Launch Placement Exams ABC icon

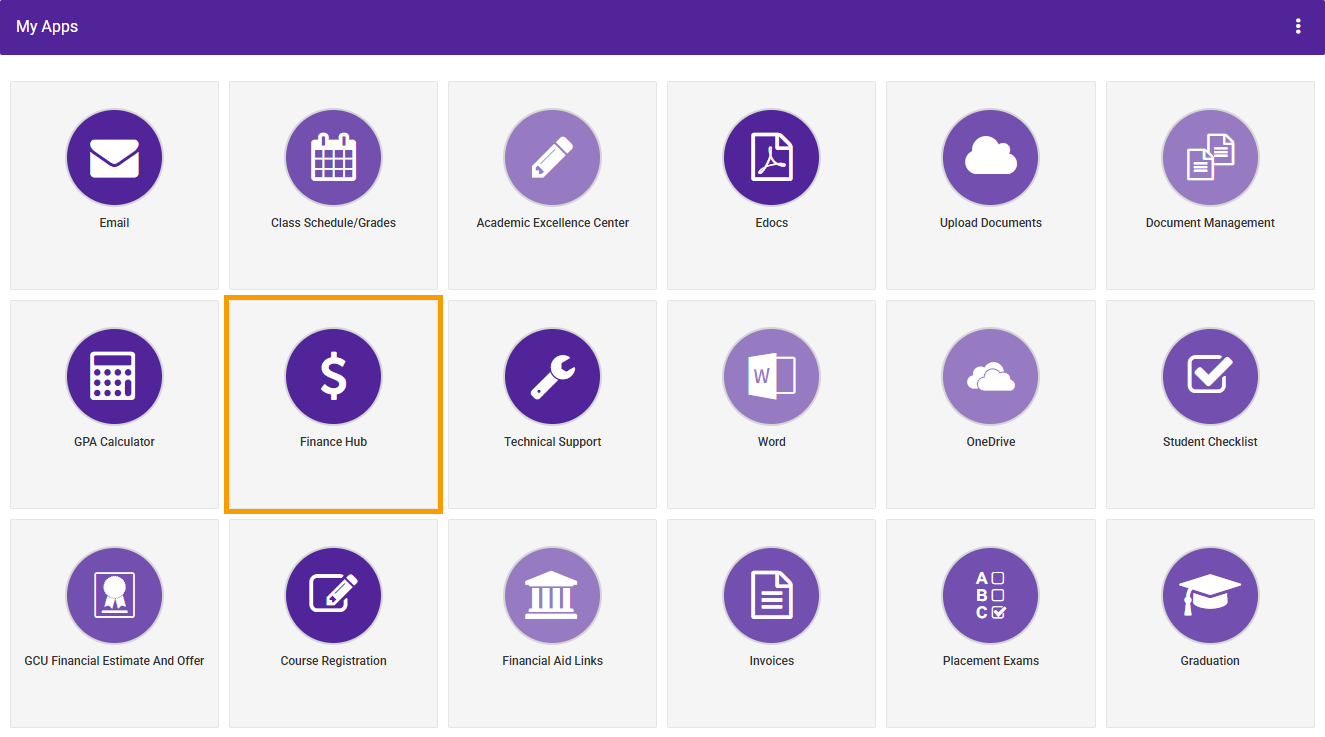click(x=990, y=596)
